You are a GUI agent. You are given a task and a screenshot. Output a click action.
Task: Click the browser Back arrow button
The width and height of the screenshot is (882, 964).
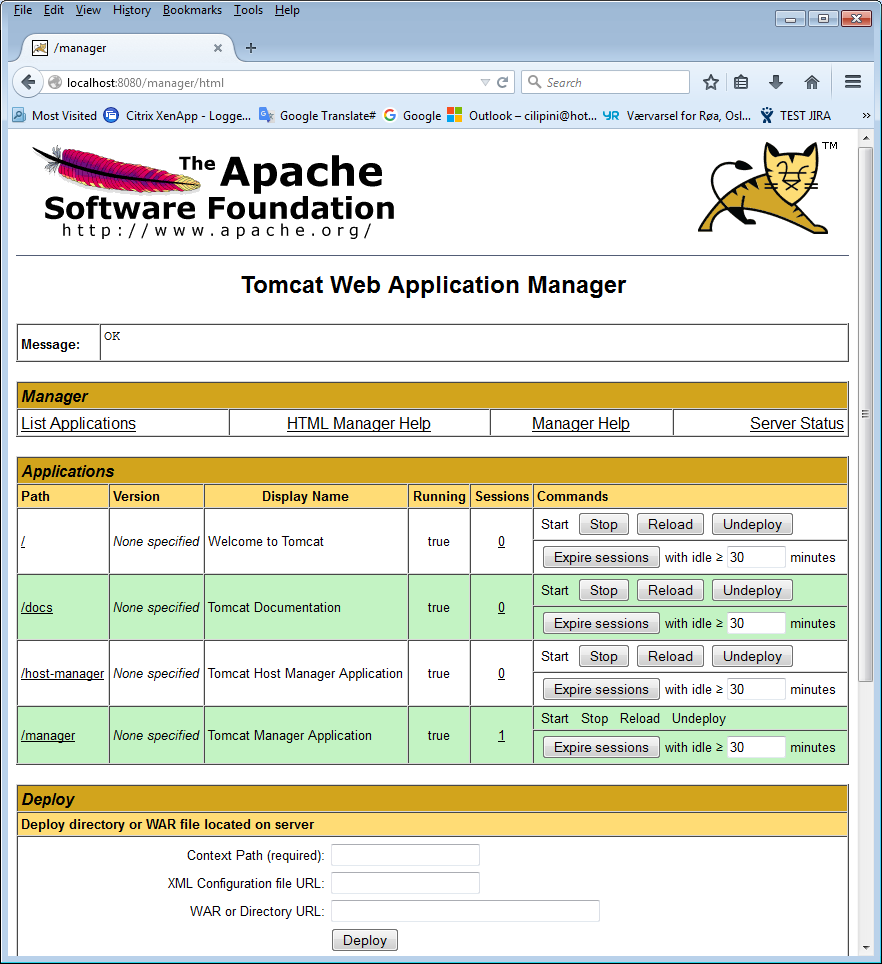pos(28,82)
